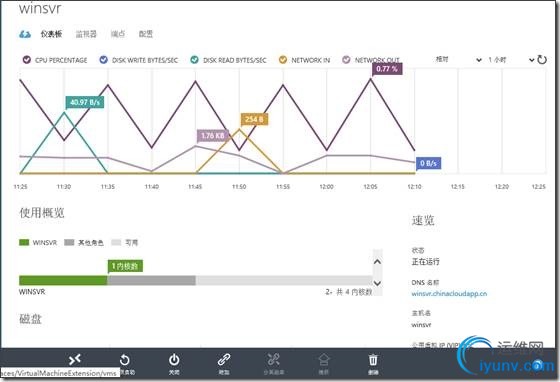Click the 速览 quick glance heading
Screen dimensions: 560x382
point(423,220)
